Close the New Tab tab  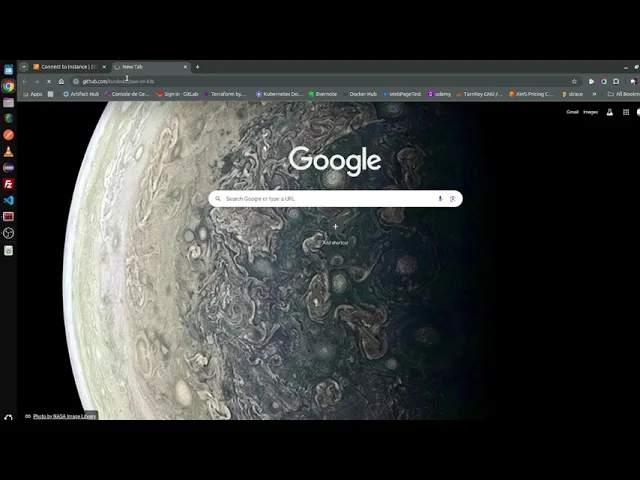point(185,67)
